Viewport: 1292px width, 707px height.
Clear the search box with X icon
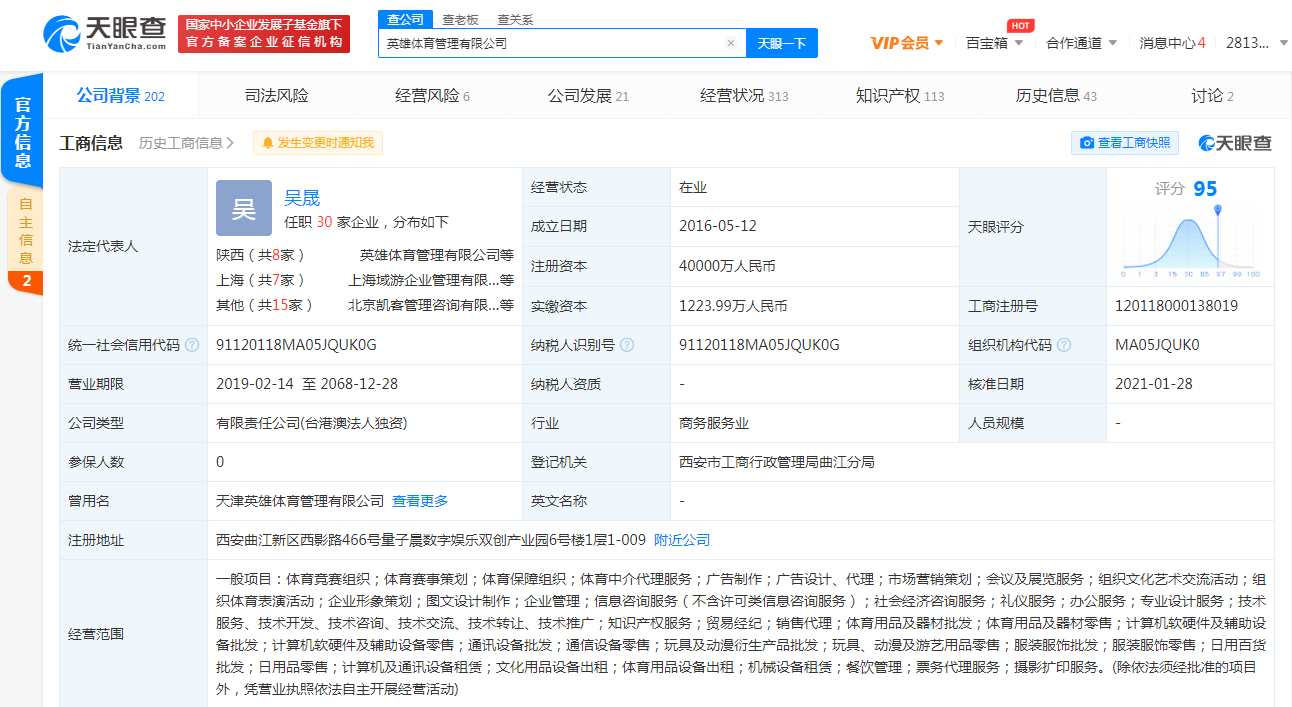[x=730, y=43]
